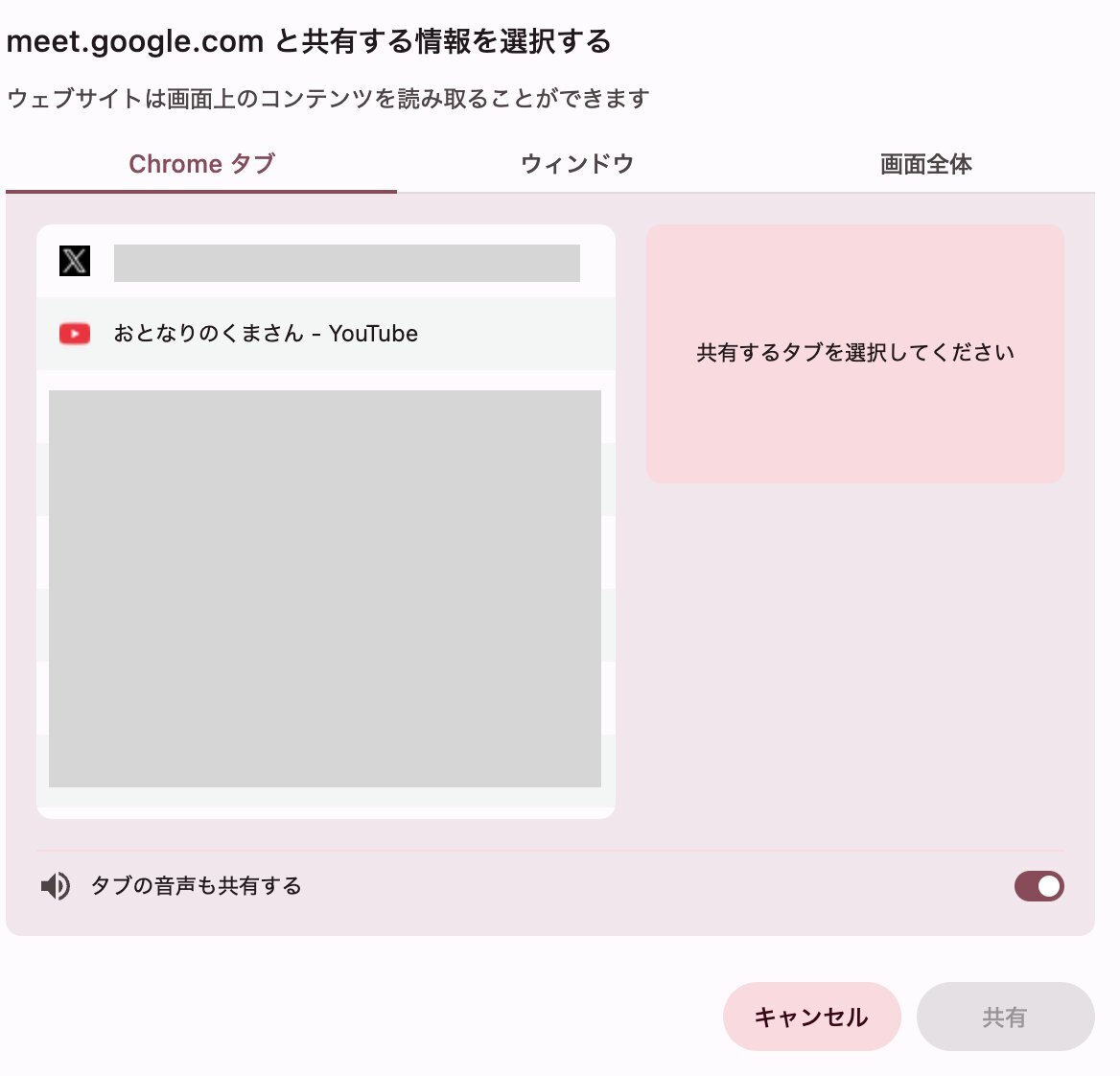Click the X (Twitter) tab favicon
Viewport: 1120px width, 1076px height.
(x=74, y=261)
